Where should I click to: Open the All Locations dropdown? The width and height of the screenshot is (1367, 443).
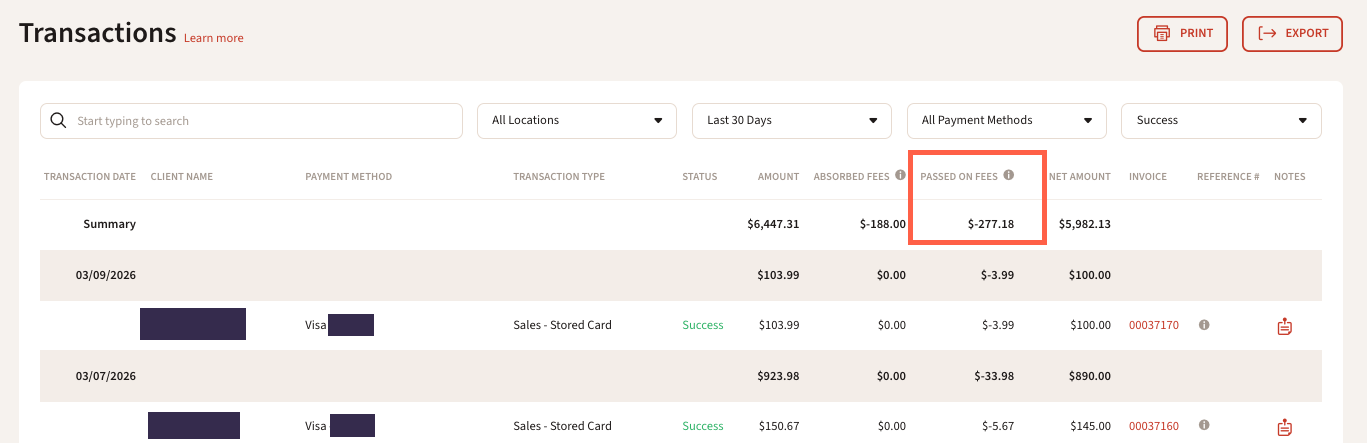[x=577, y=121]
